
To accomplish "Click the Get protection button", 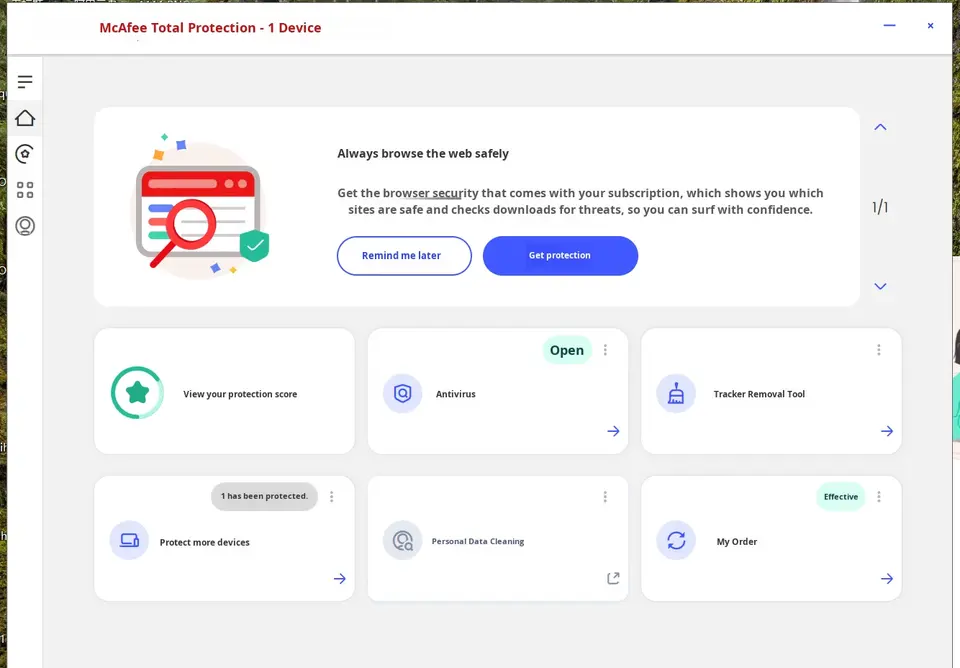I will (560, 255).
